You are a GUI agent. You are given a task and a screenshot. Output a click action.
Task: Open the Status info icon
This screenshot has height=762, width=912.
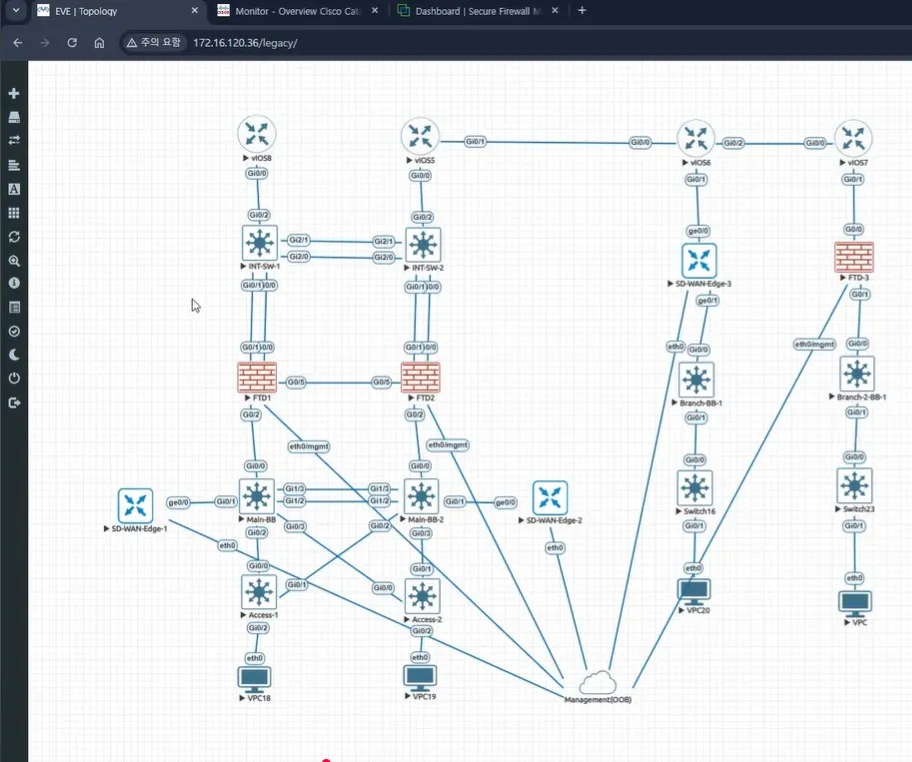tap(14, 283)
